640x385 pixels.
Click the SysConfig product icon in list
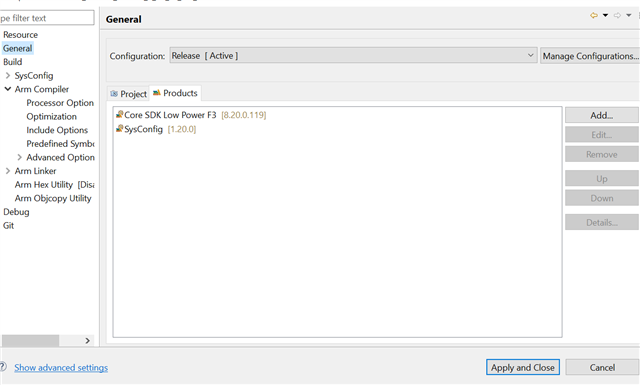(120, 129)
